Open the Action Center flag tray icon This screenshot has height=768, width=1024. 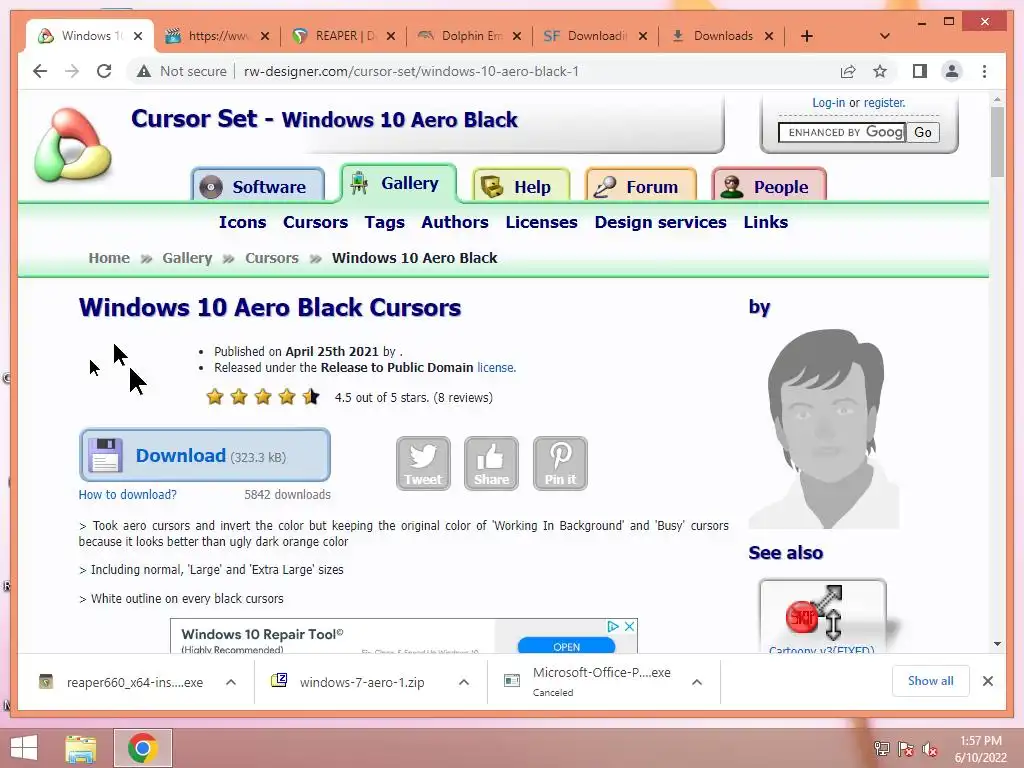(x=906, y=749)
